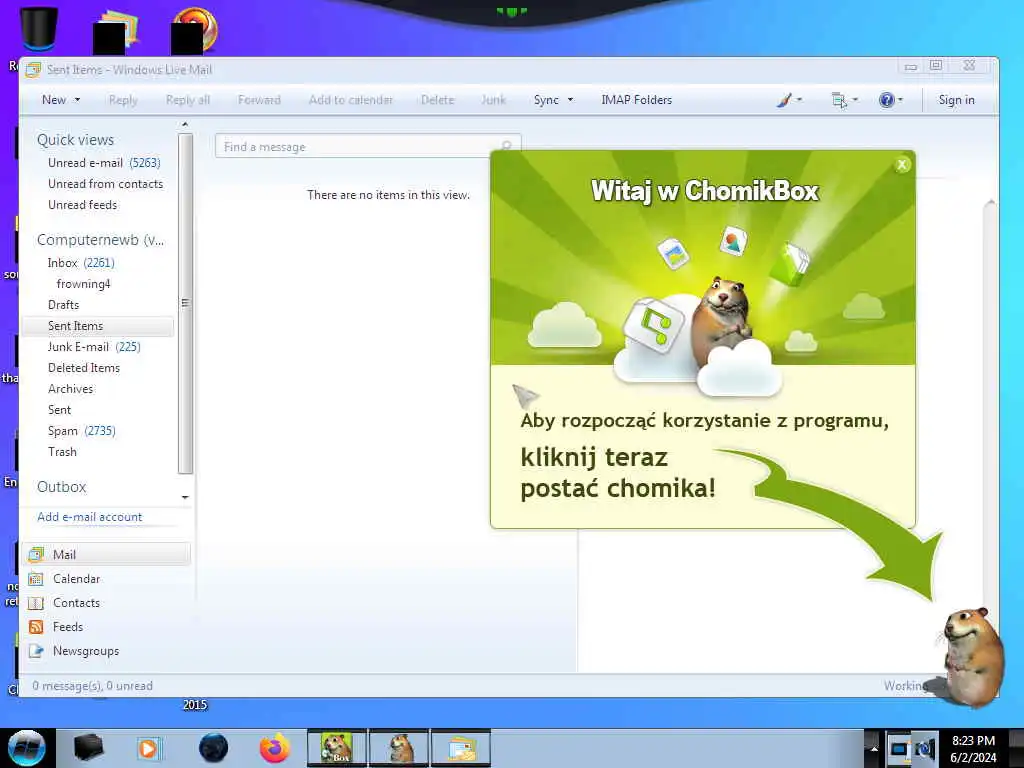Image resolution: width=1024 pixels, height=768 pixels.
Task: Open the Sent folder
Action: [59, 409]
